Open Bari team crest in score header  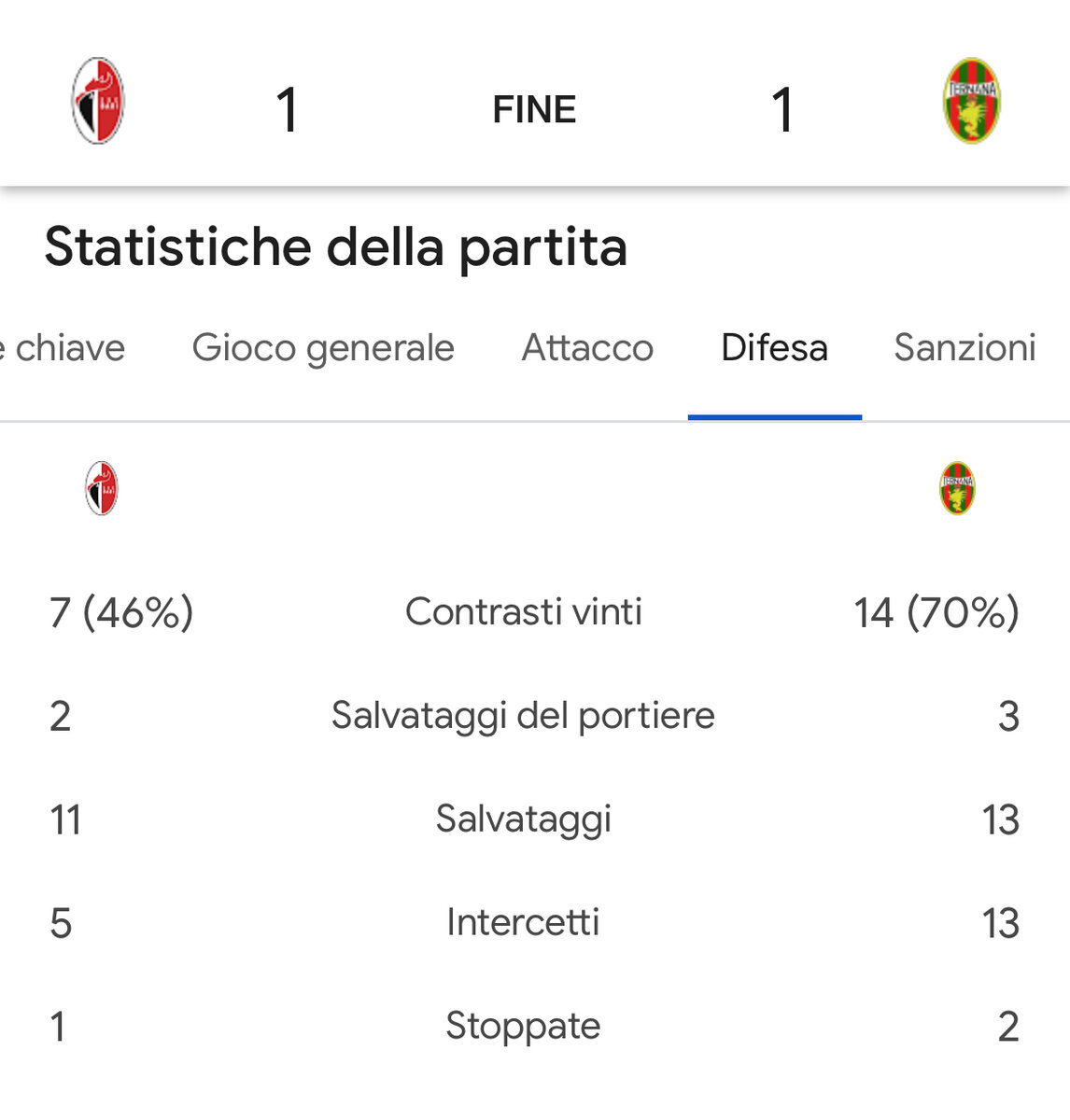98,101
